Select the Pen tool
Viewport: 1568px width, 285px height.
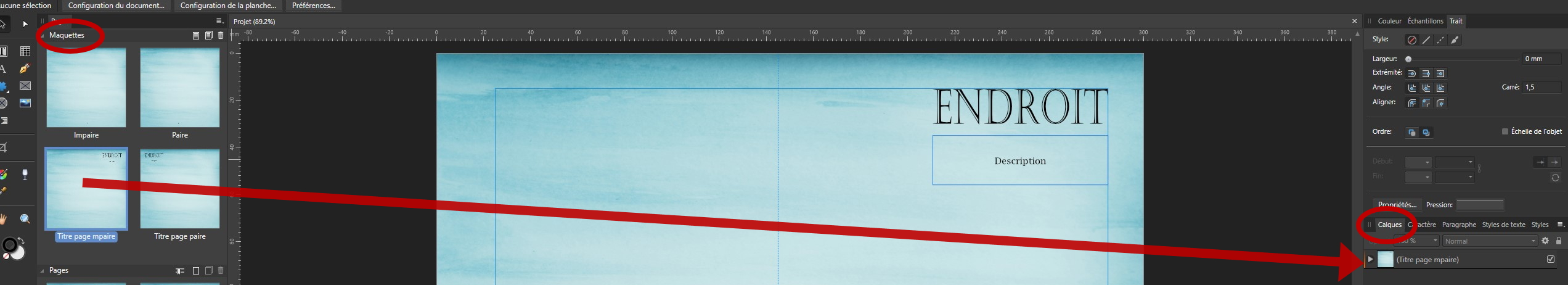coord(25,68)
